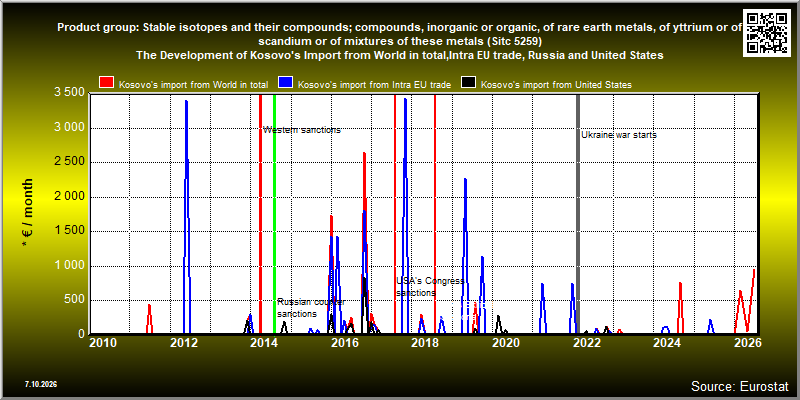Click the "USA's Congress sanctions" annotation label

[430, 287]
